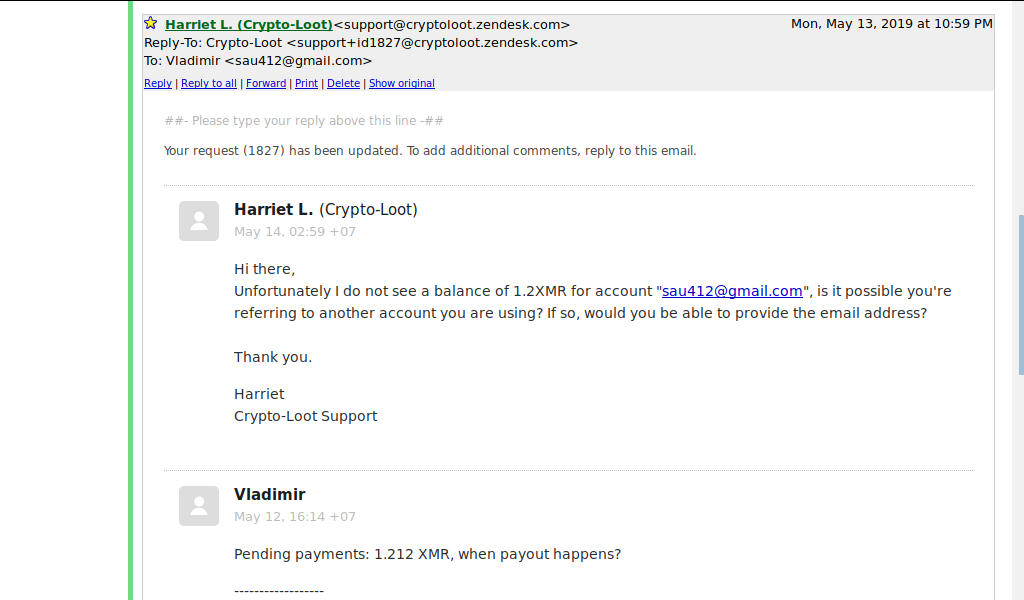
Task: Toggle the yellow star on Harriet's email
Action: point(150,24)
